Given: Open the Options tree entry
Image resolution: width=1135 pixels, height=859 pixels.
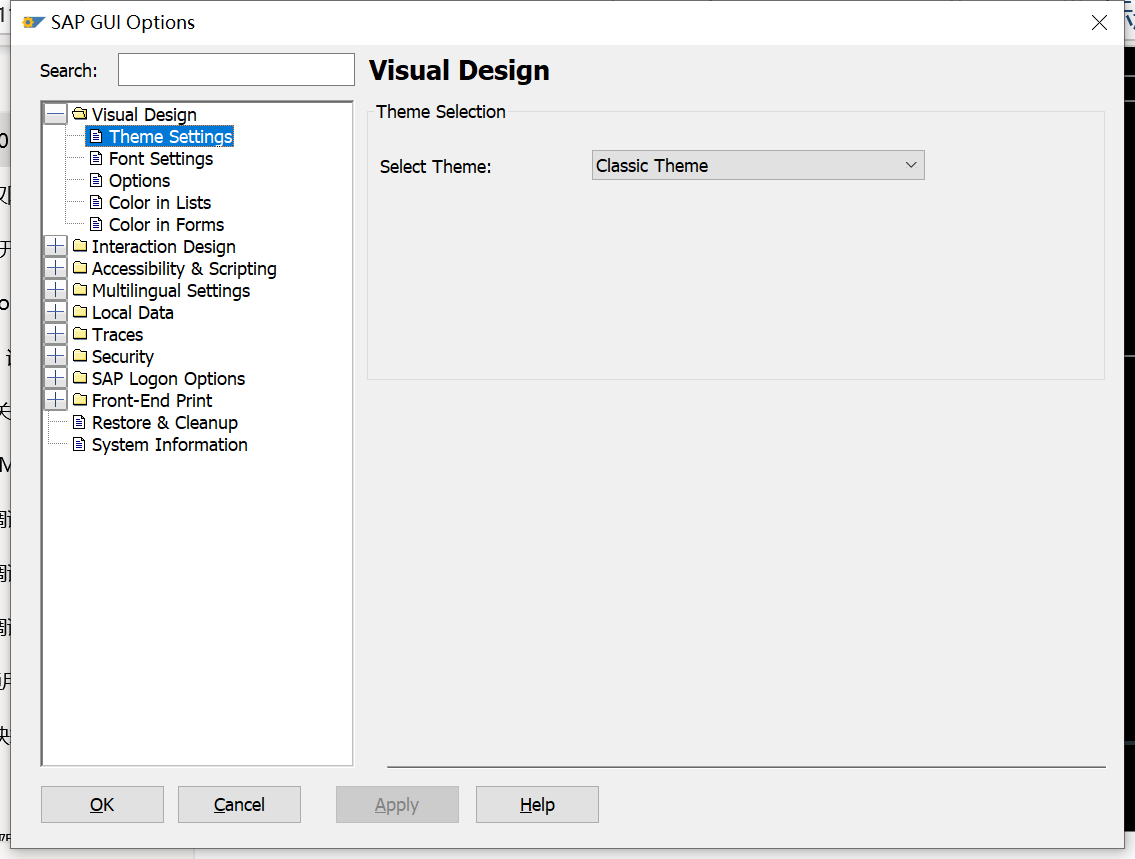Looking at the screenshot, I should [140, 180].
